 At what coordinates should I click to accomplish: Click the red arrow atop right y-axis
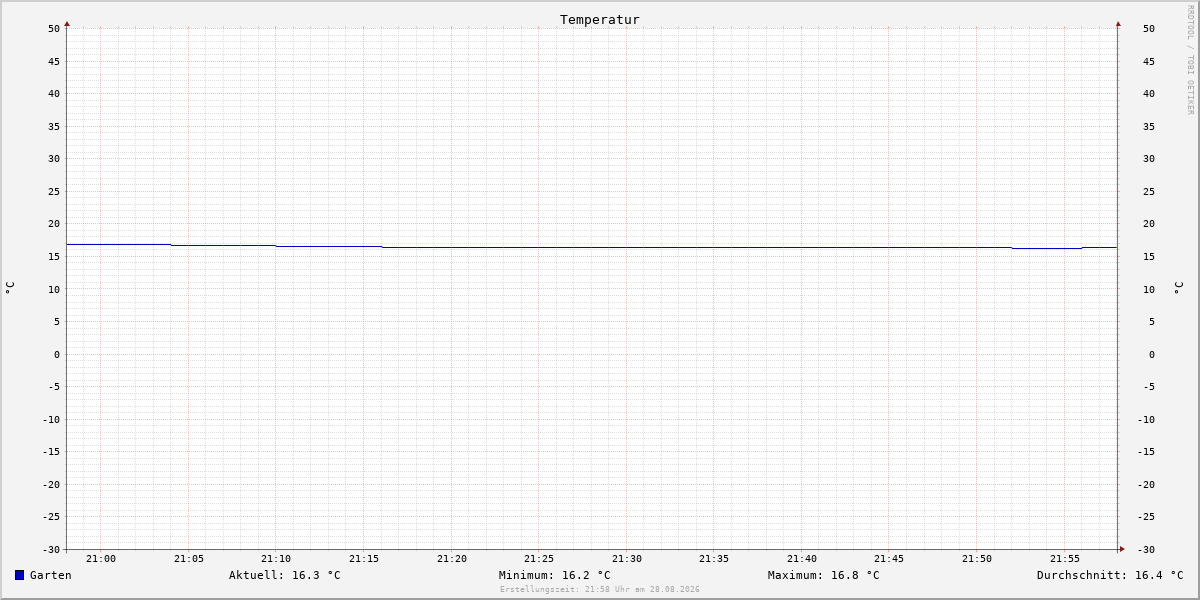[1118, 23]
